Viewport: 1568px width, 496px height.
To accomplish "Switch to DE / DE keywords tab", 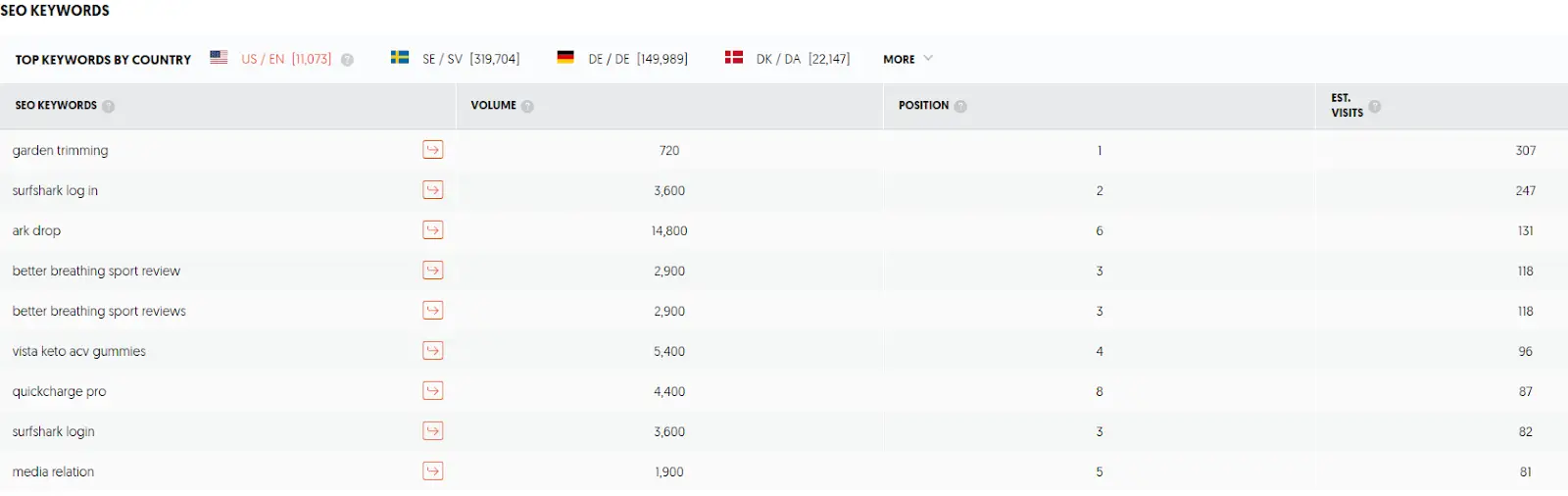I will (622, 59).
